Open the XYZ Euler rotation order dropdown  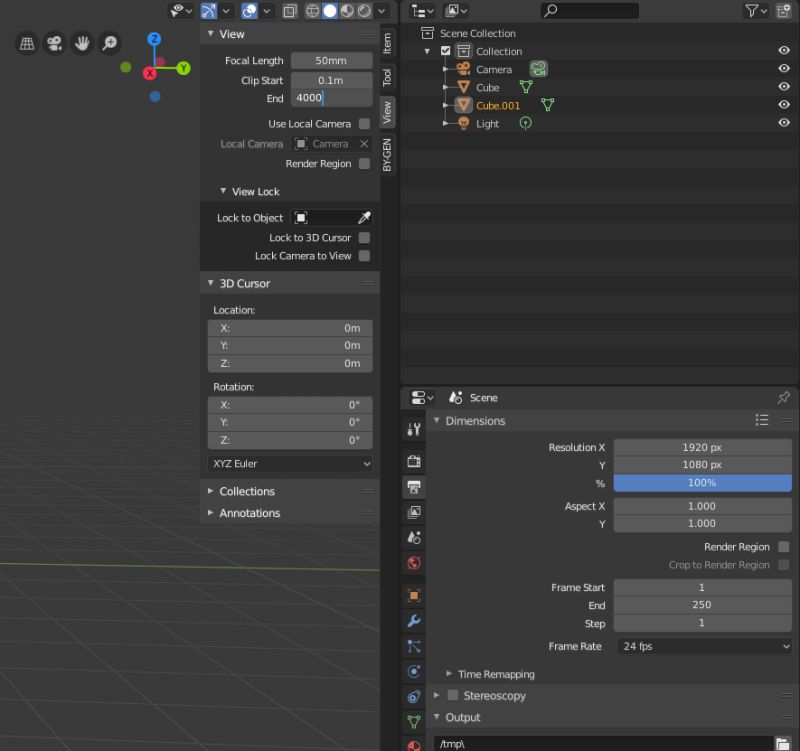coord(289,463)
